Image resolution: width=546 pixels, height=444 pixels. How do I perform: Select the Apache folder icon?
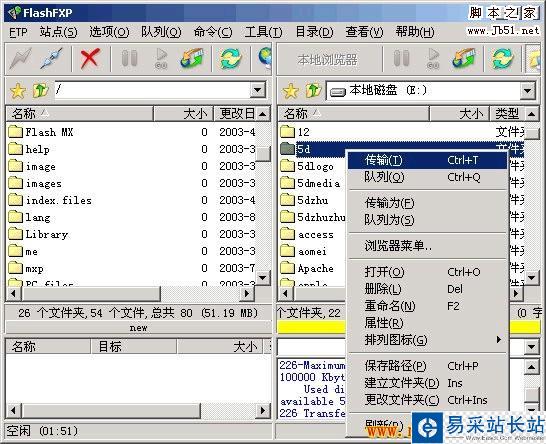pos(287,268)
